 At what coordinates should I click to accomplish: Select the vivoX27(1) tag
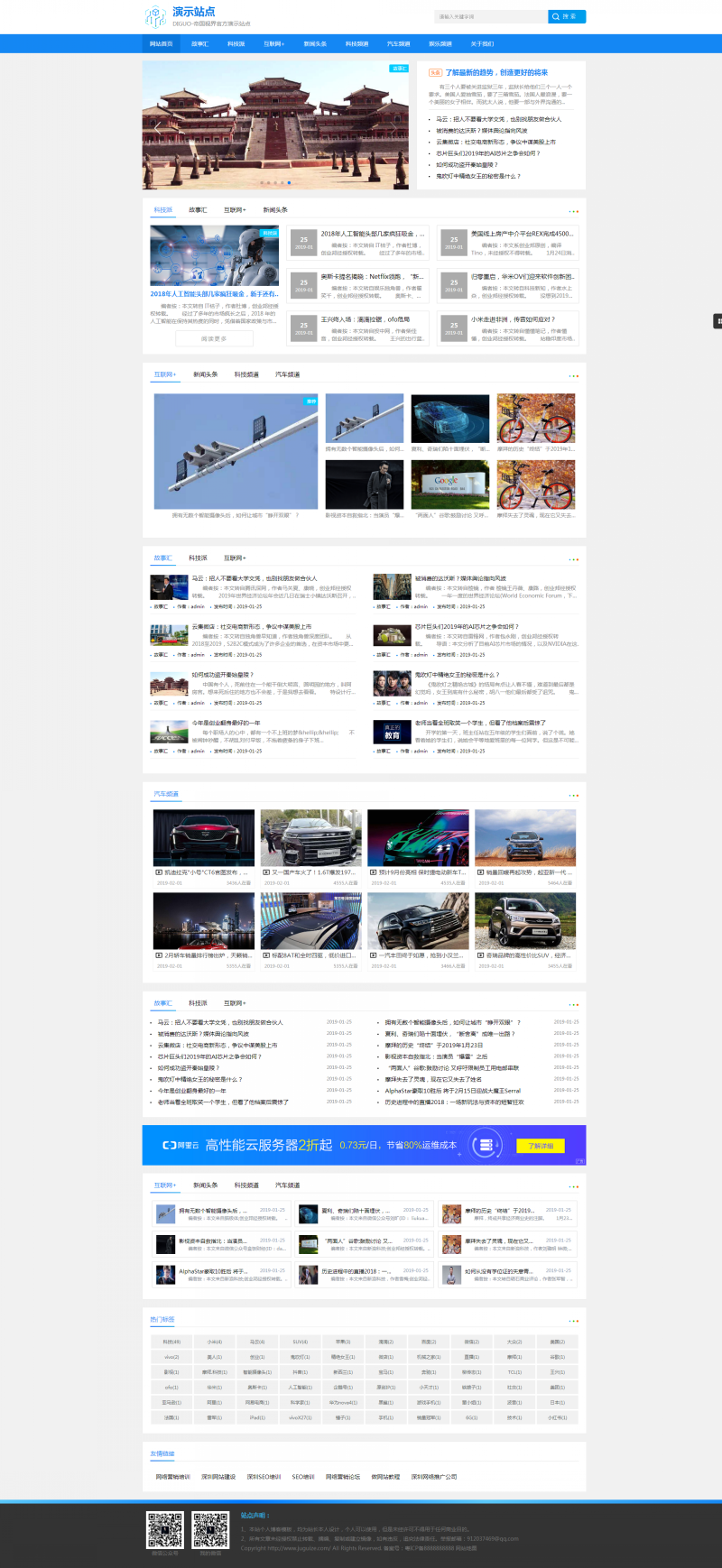click(300, 1417)
